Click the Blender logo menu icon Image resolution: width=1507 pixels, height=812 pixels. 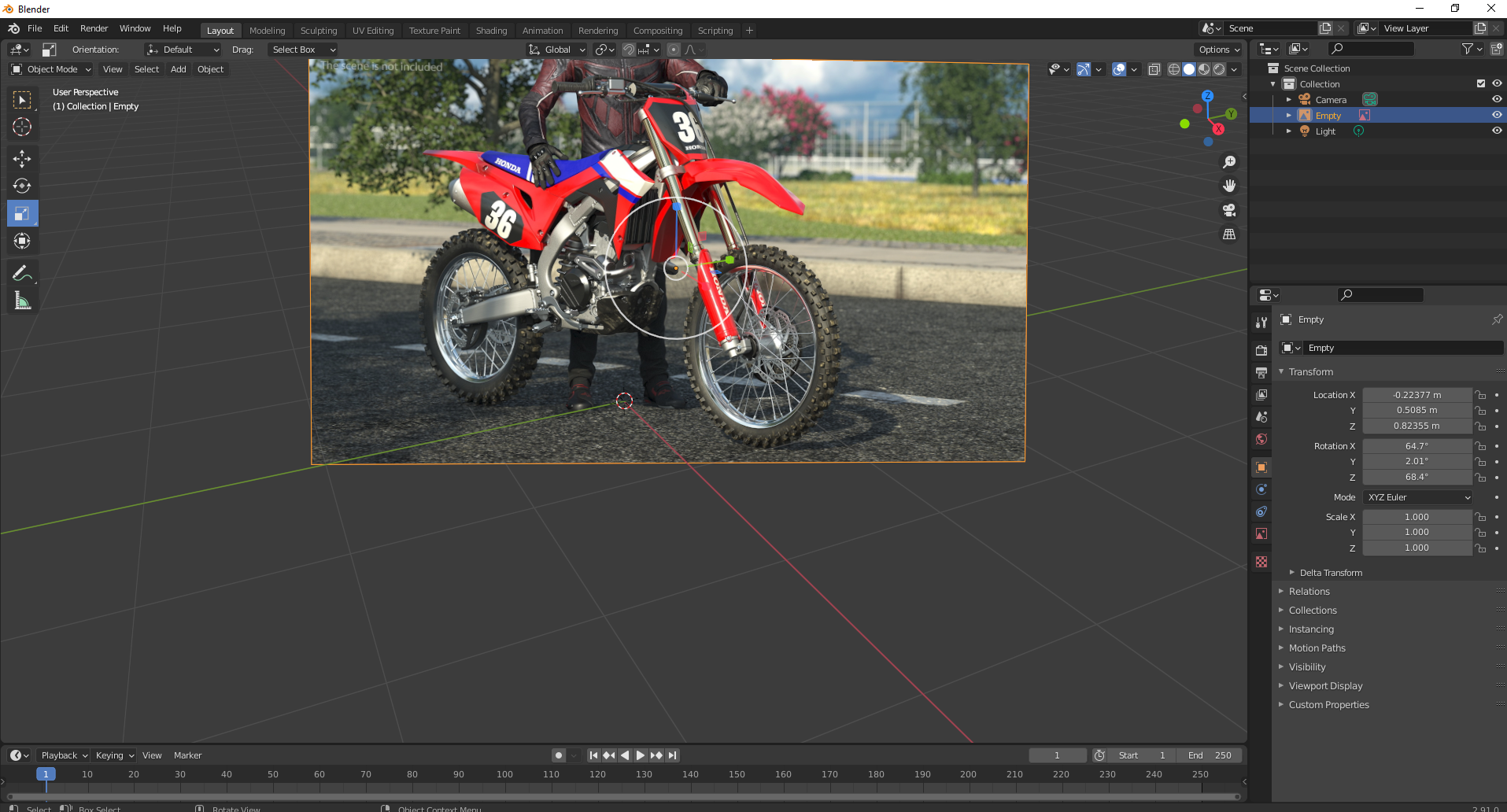point(13,28)
